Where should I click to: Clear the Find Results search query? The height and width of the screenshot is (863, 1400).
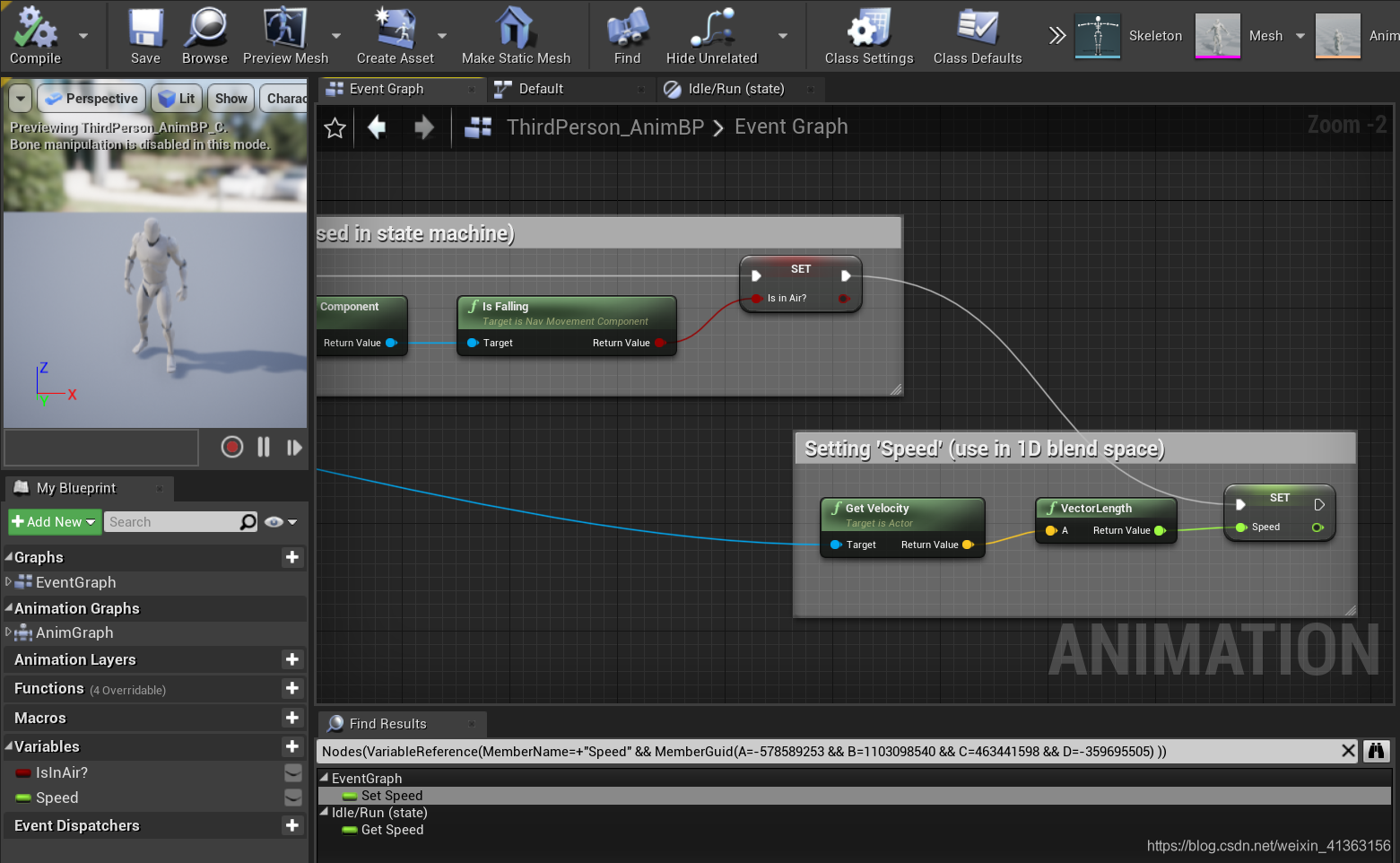coord(1348,751)
